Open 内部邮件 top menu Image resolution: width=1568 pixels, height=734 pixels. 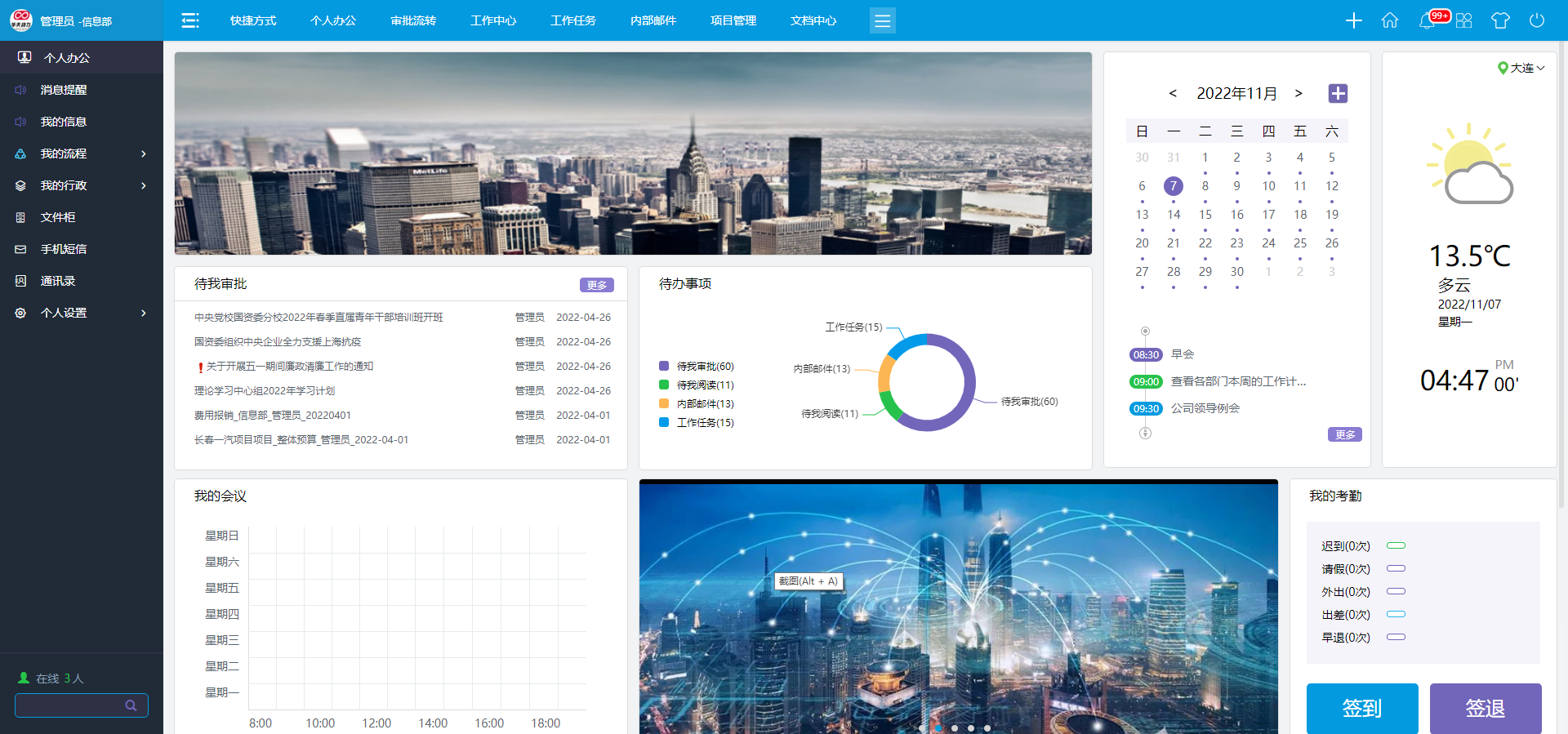pyautogui.click(x=653, y=20)
